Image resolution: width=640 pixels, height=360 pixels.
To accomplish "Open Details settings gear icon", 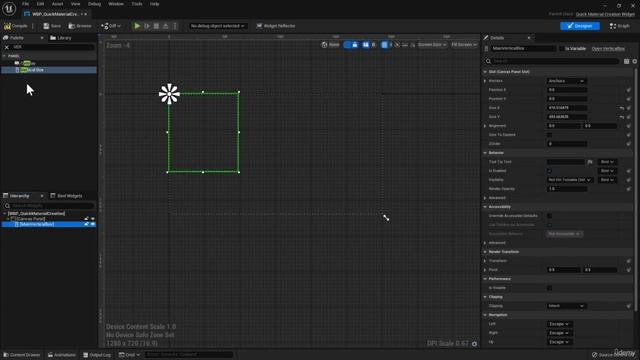I will click(x=635, y=61).
